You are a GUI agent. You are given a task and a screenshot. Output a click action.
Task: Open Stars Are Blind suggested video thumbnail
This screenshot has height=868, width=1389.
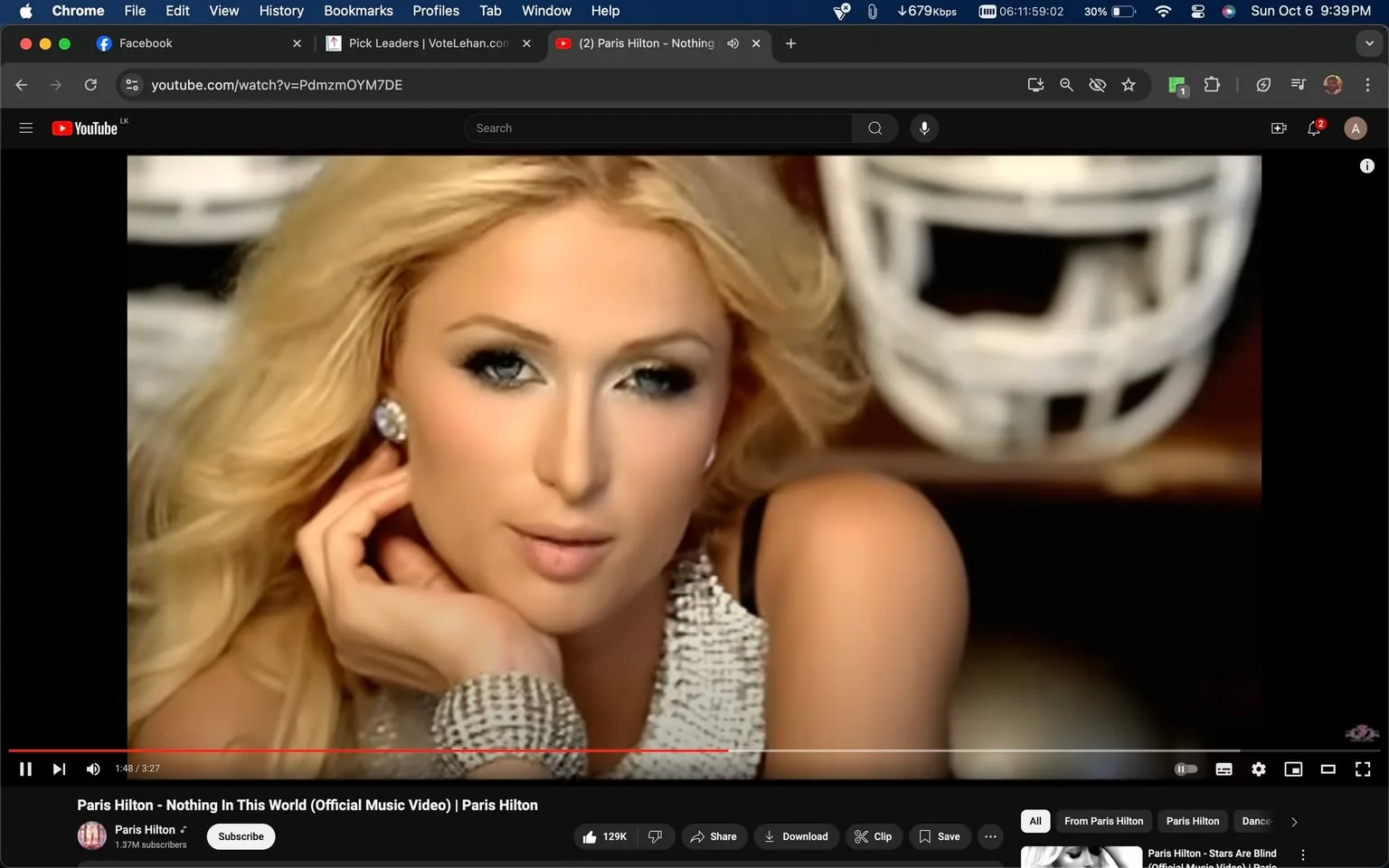(x=1081, y=857)
